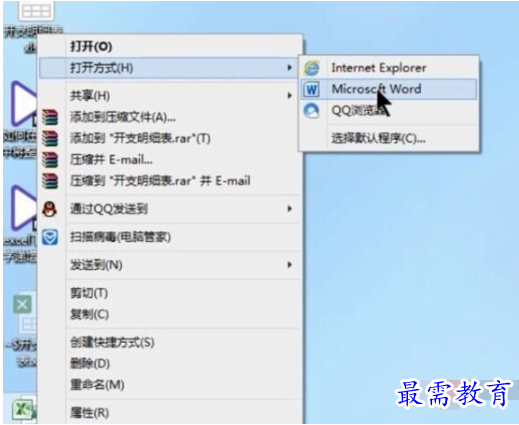This screenshot has height=425, width=519.
Task: Click WinRAR icon beside 压缩到 "开支明细表.rar" 并 E-mail
Action: point(50,181)
